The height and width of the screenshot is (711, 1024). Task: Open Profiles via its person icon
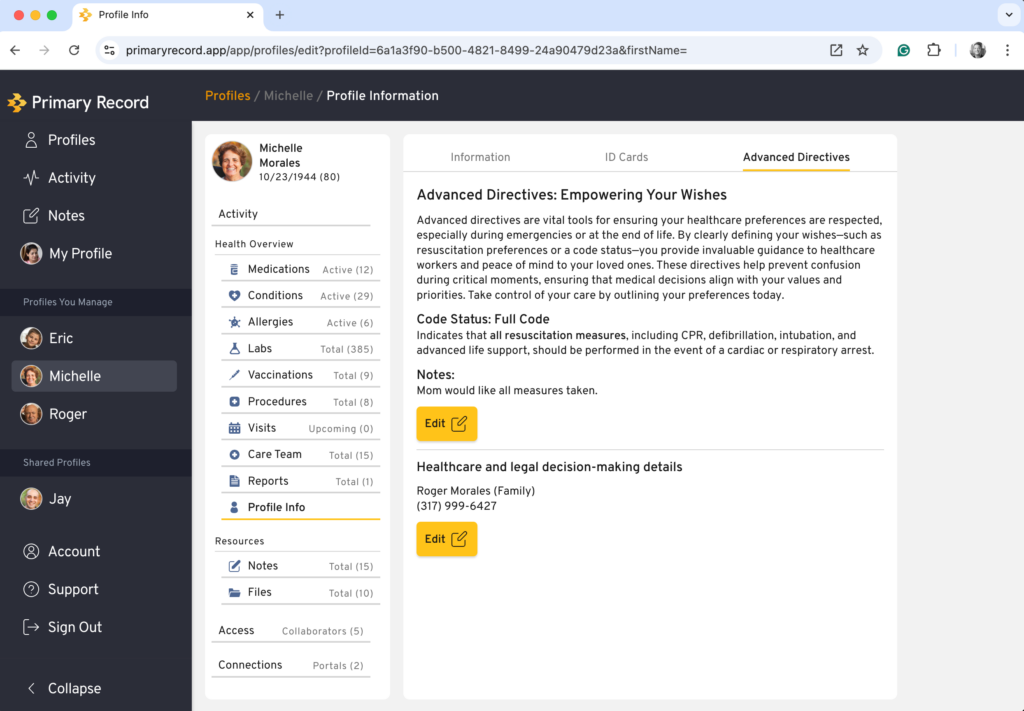tap(31, 140)
